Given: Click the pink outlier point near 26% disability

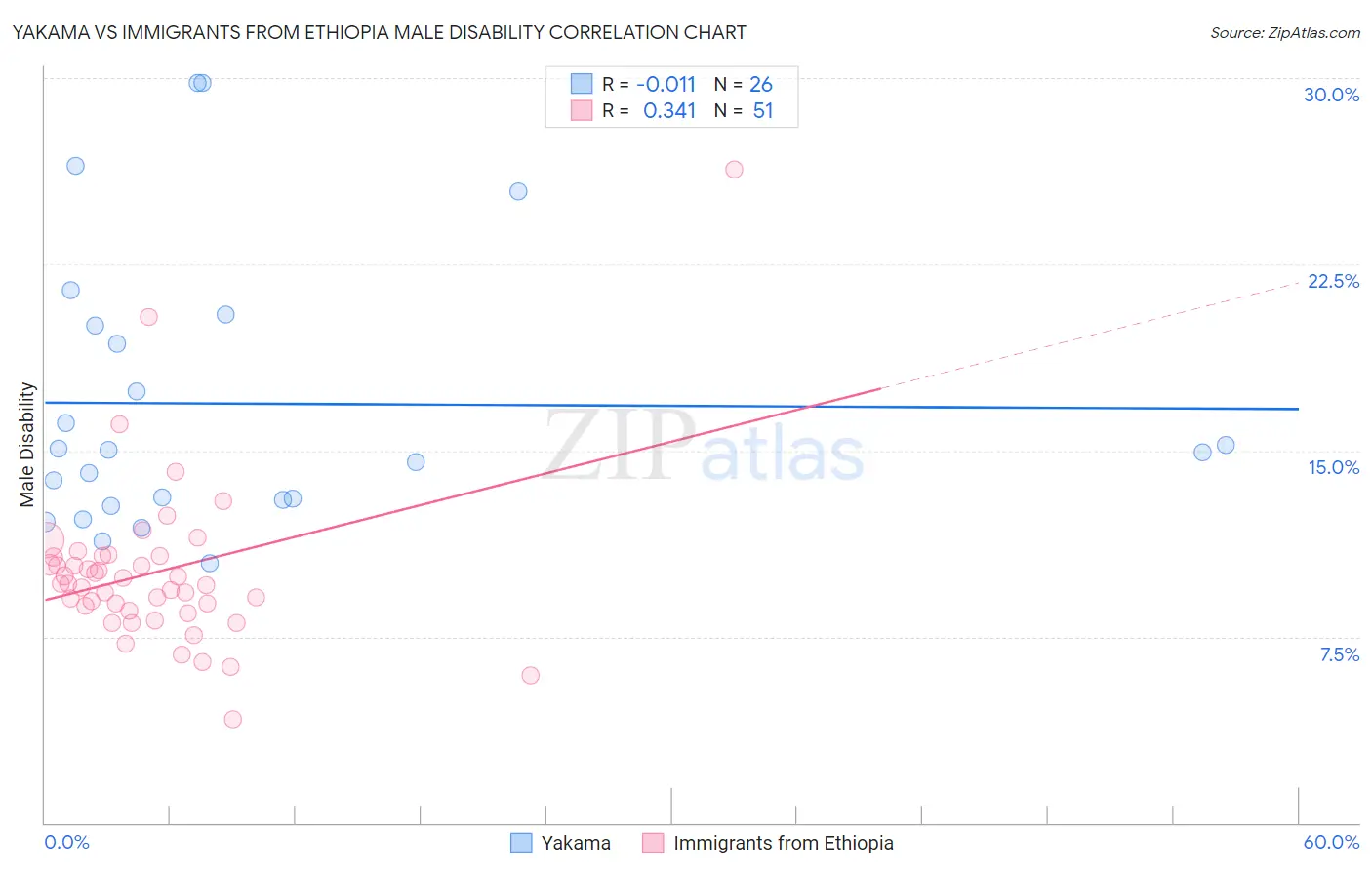Looking at the screenshot, I should tap(735, 170).
